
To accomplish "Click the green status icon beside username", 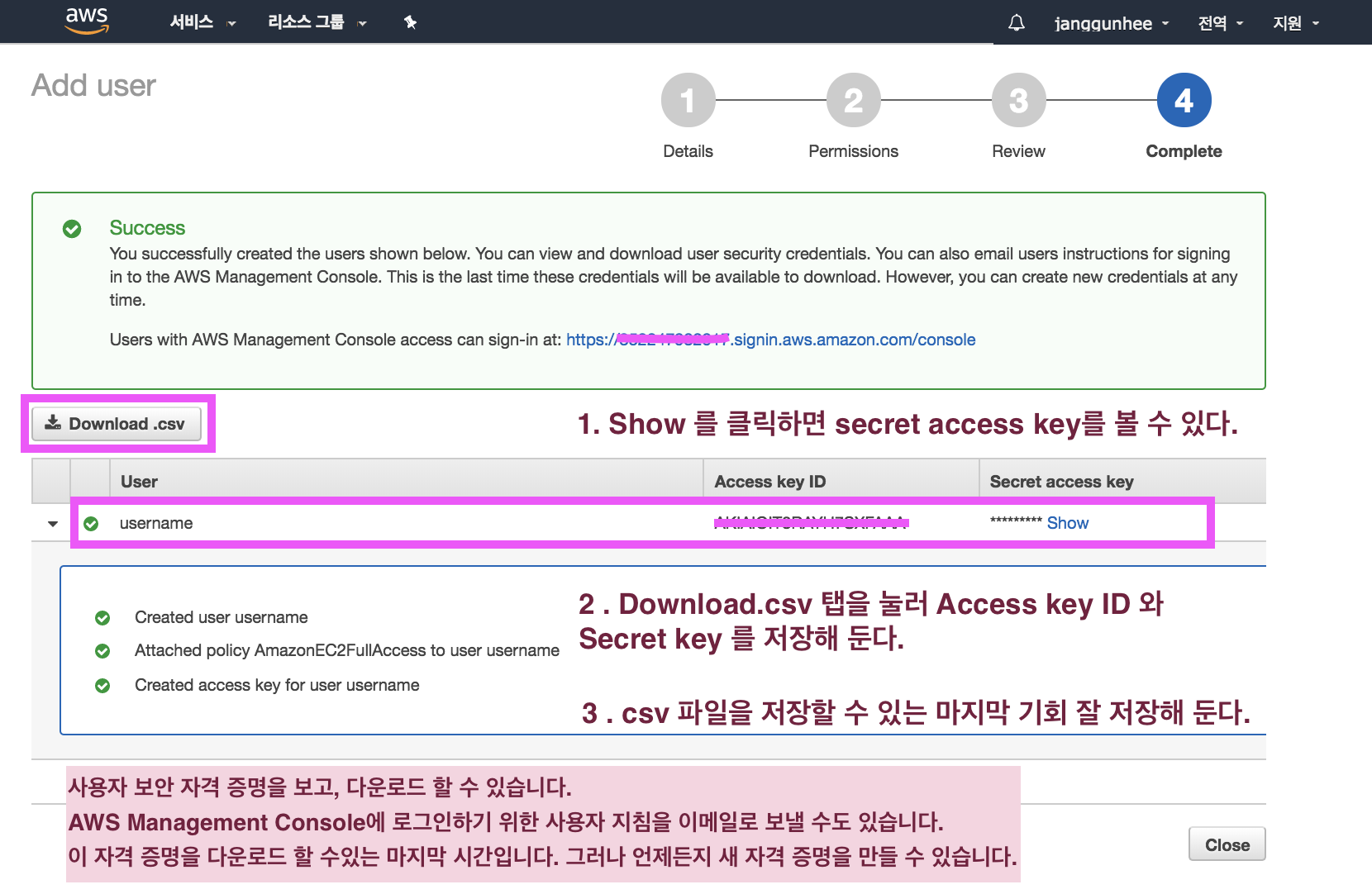I will [x=91, y=523].
